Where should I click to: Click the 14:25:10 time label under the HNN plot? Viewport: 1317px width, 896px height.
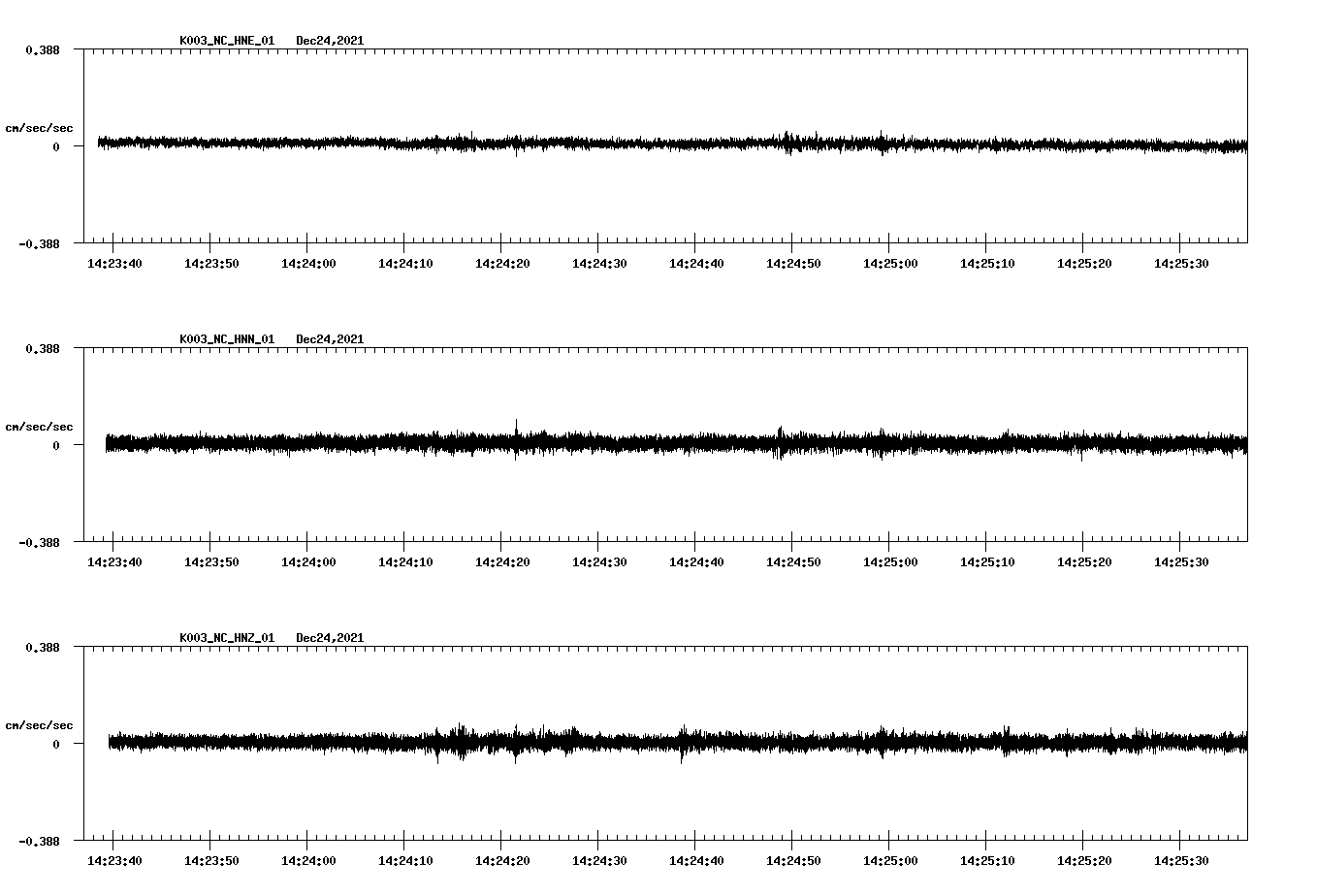click(987, 562)
